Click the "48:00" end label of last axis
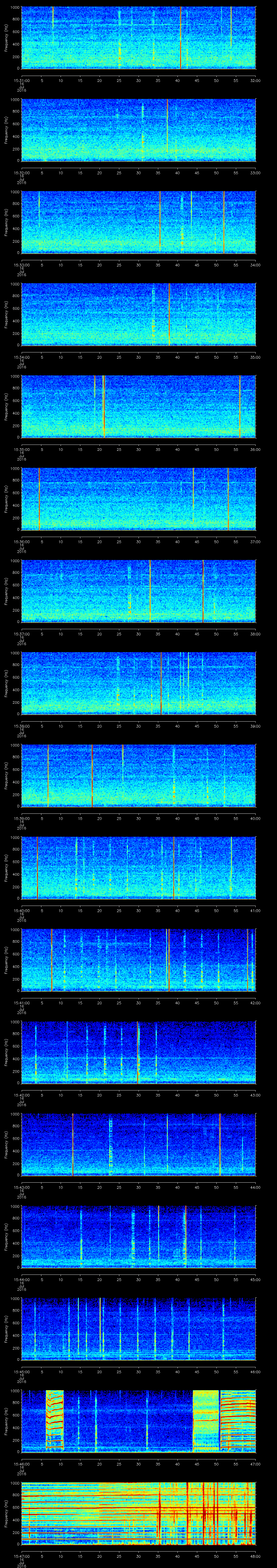The width and height of the screenshot is (277, 1568). (255, 1556)
